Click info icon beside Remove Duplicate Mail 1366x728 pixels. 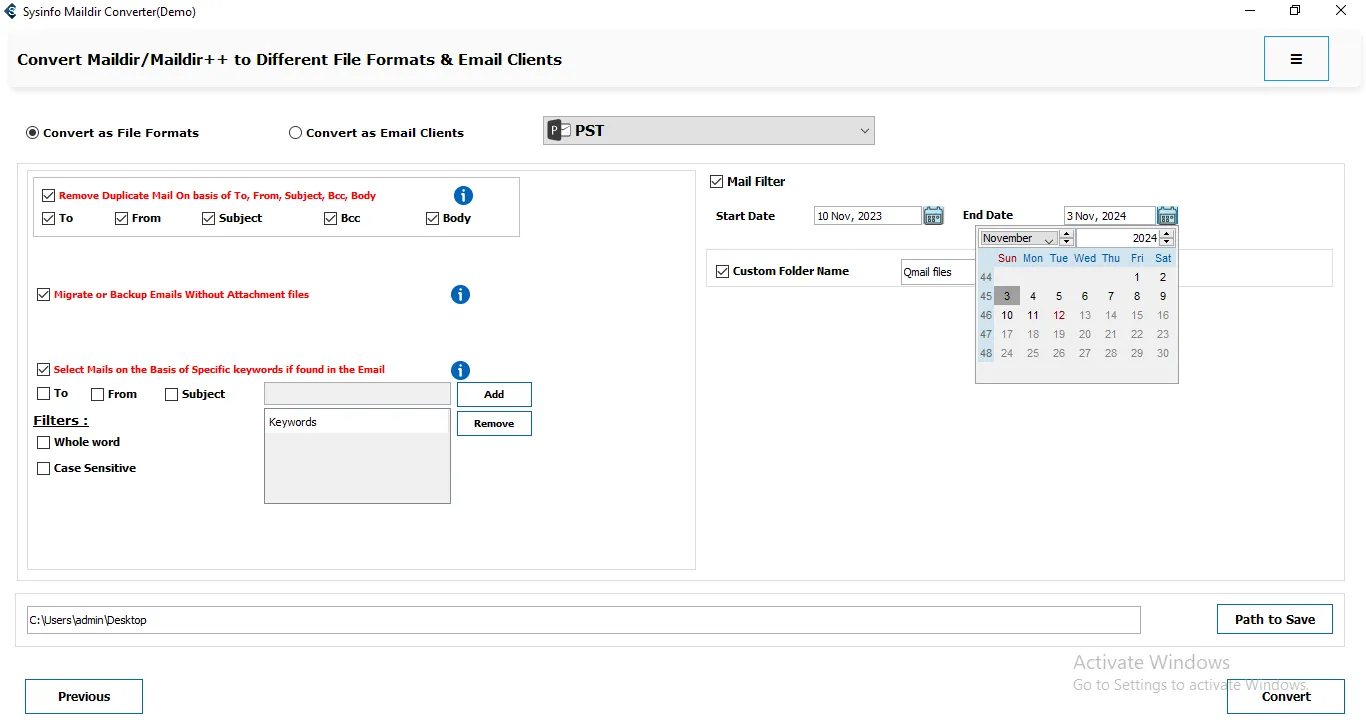pyautogui.click(x=463, y=196)
